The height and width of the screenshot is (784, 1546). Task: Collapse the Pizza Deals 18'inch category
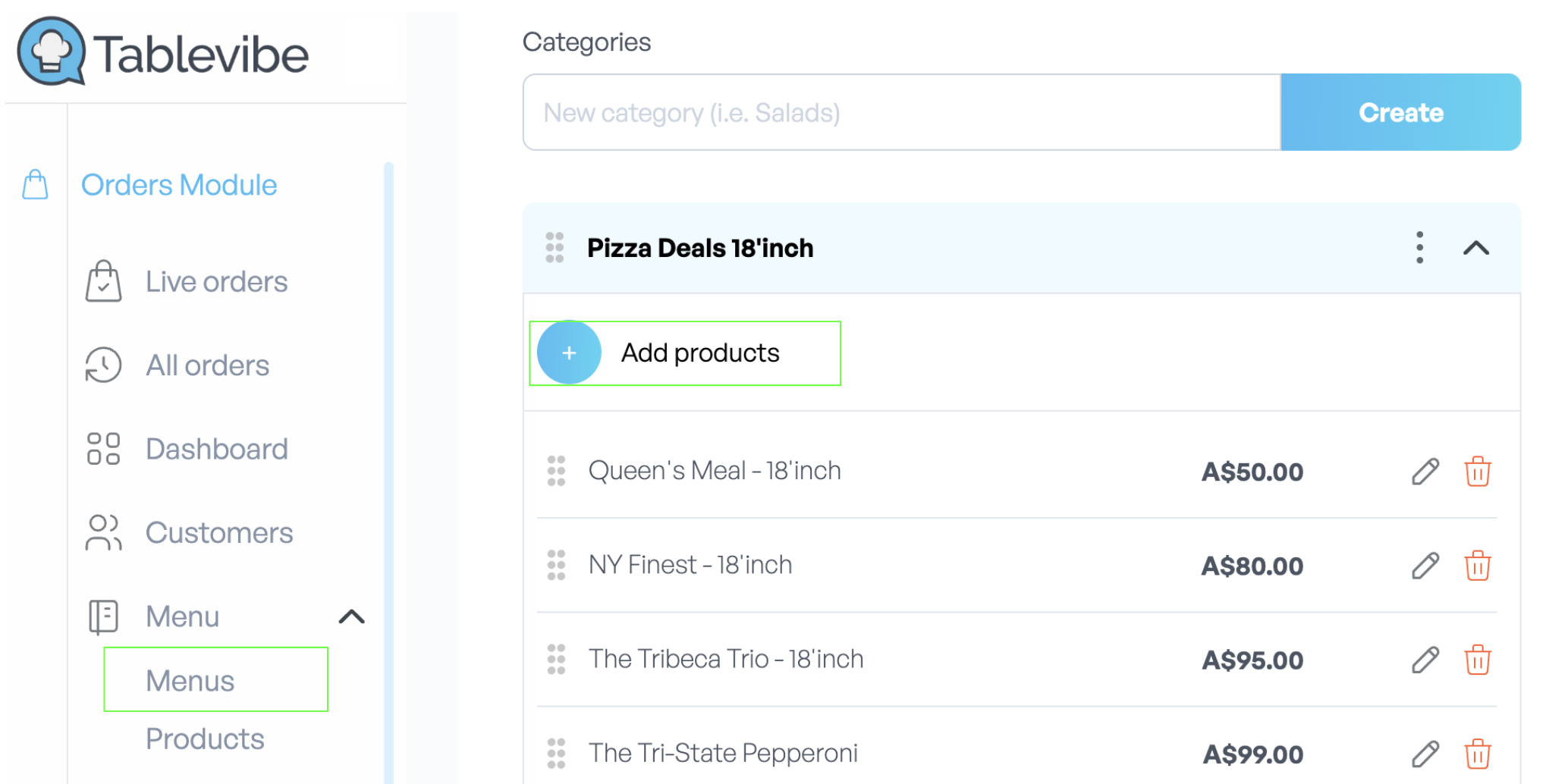coord(1475,248)
